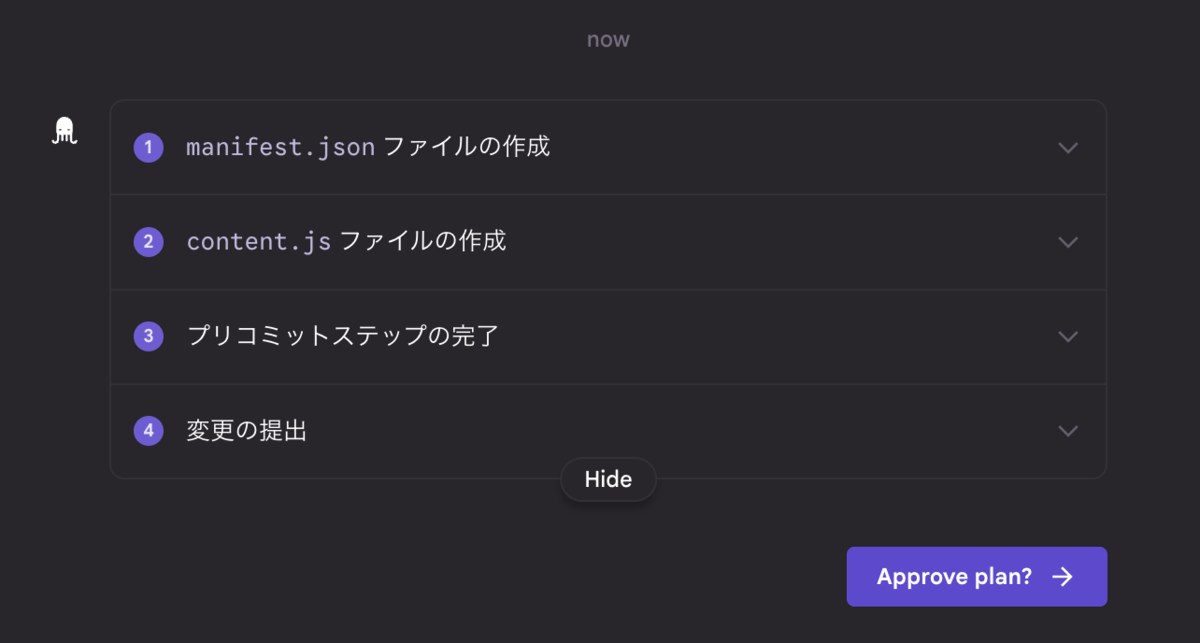Screen dimensions: 1200x643
Task: Click the manifest.json code label
Action: tap(280, 148)
